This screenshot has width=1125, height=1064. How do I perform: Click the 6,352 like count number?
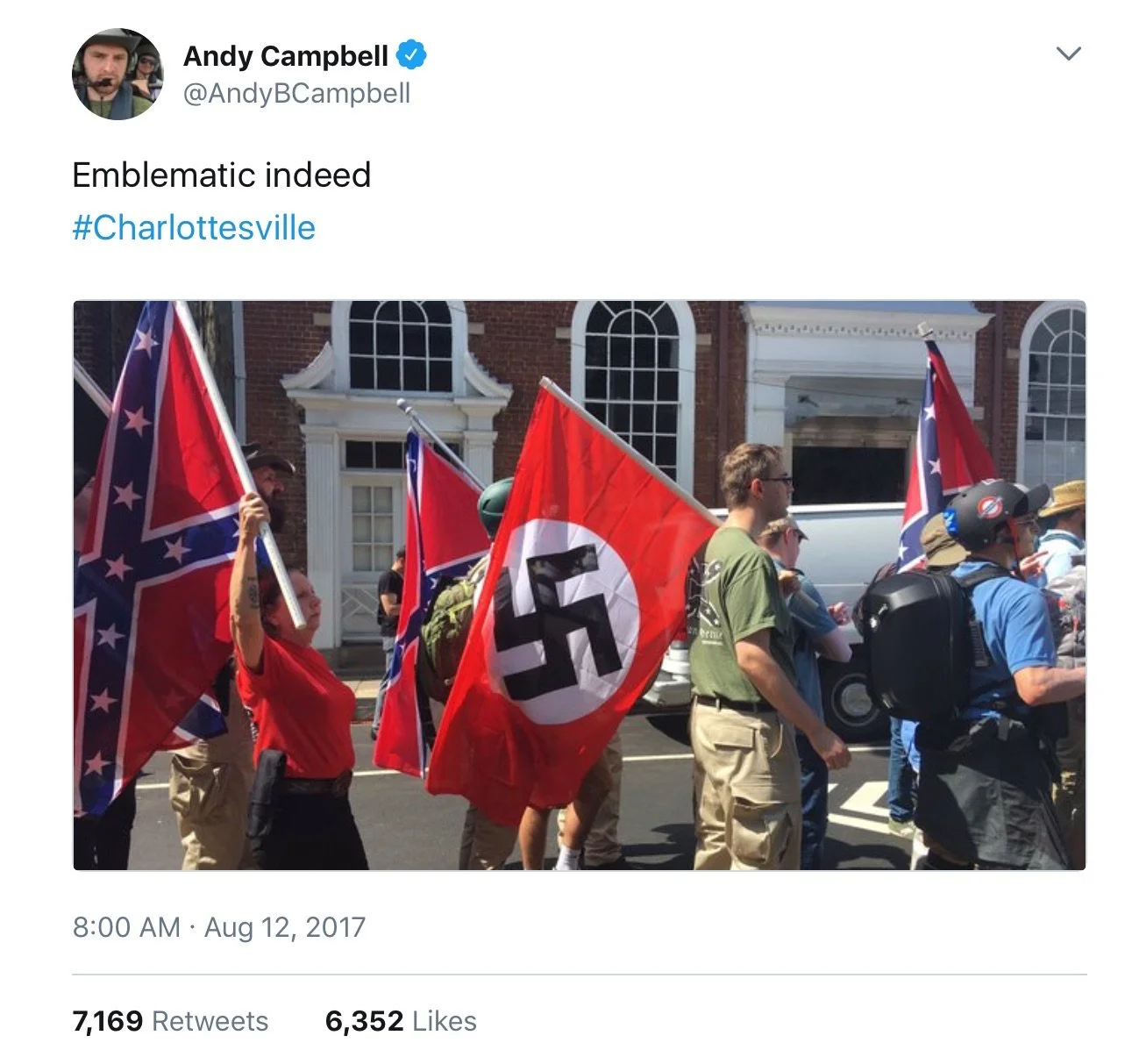[x=364, y=1021]
